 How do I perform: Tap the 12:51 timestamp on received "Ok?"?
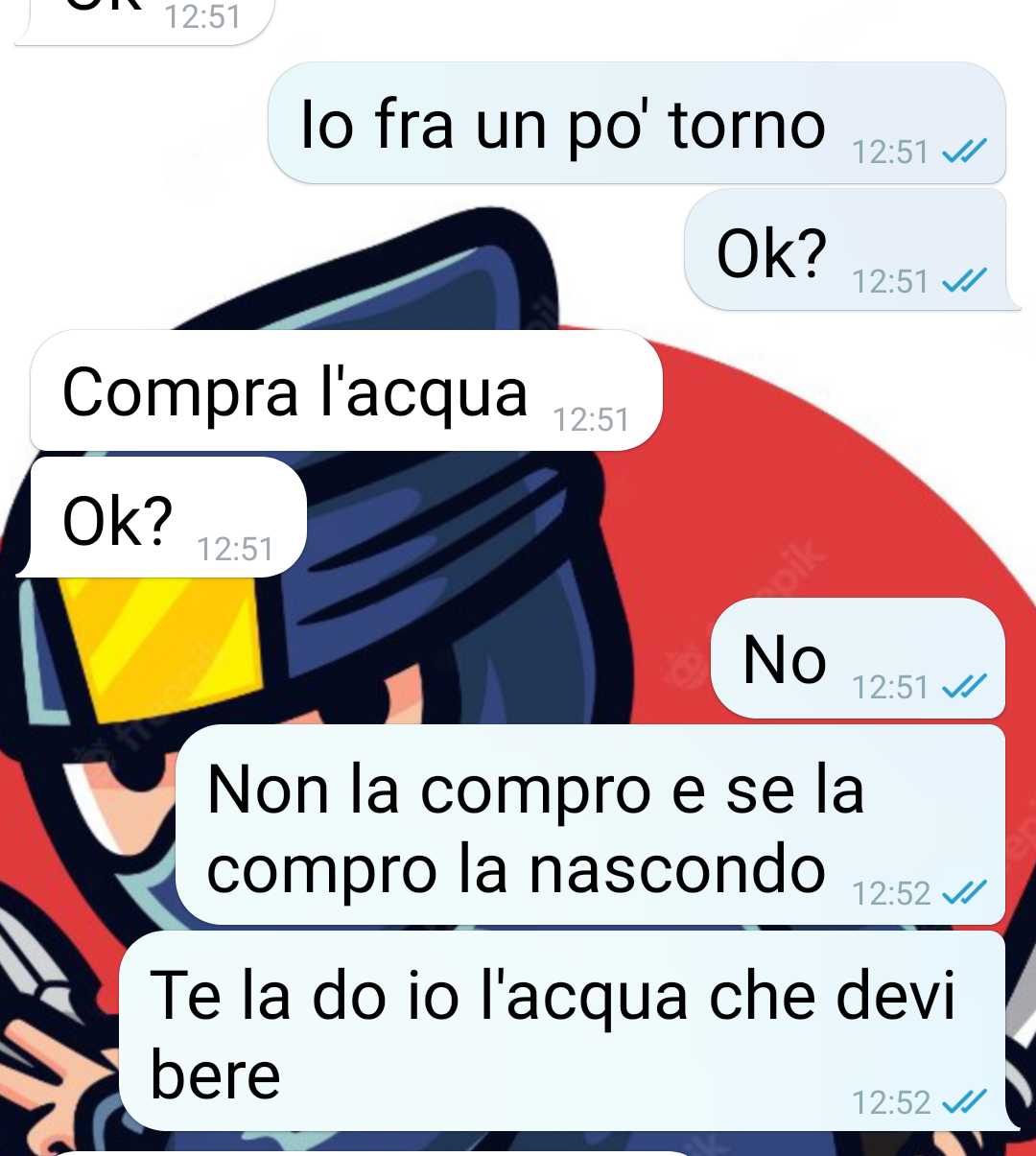tap(235, 549)
